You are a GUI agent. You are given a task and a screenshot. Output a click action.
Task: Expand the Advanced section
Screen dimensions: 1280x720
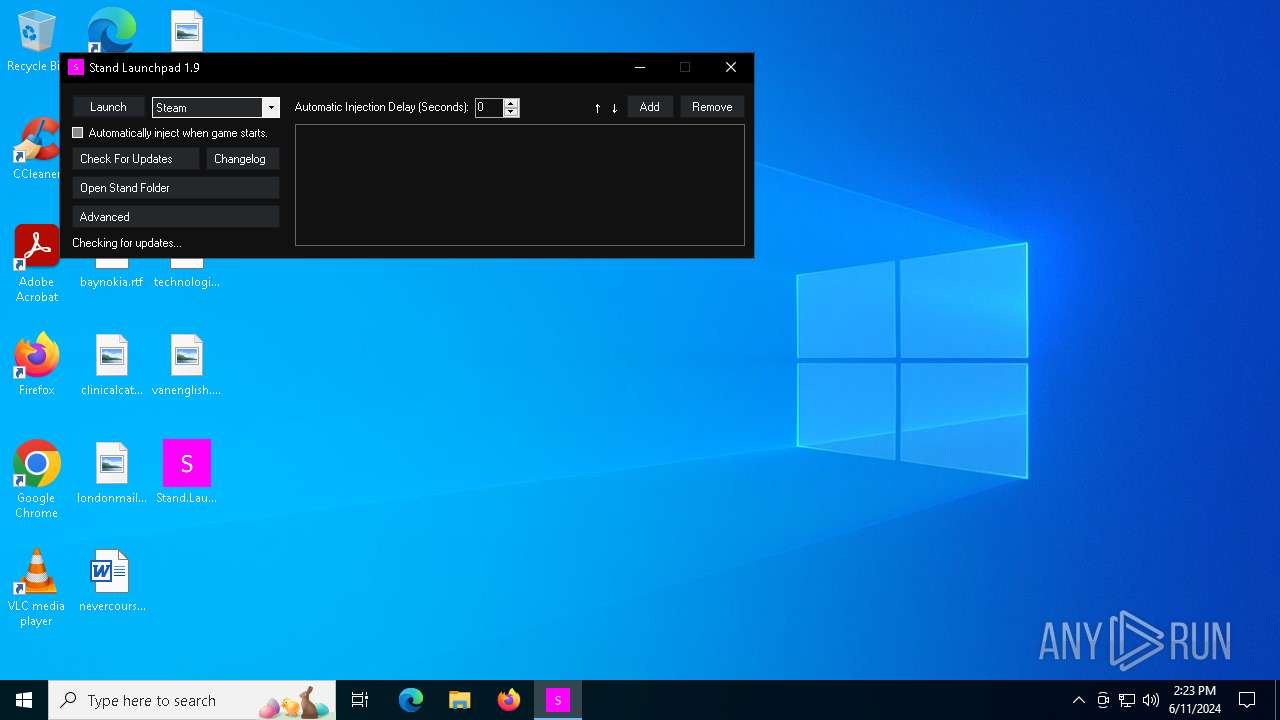click(176, 217)
